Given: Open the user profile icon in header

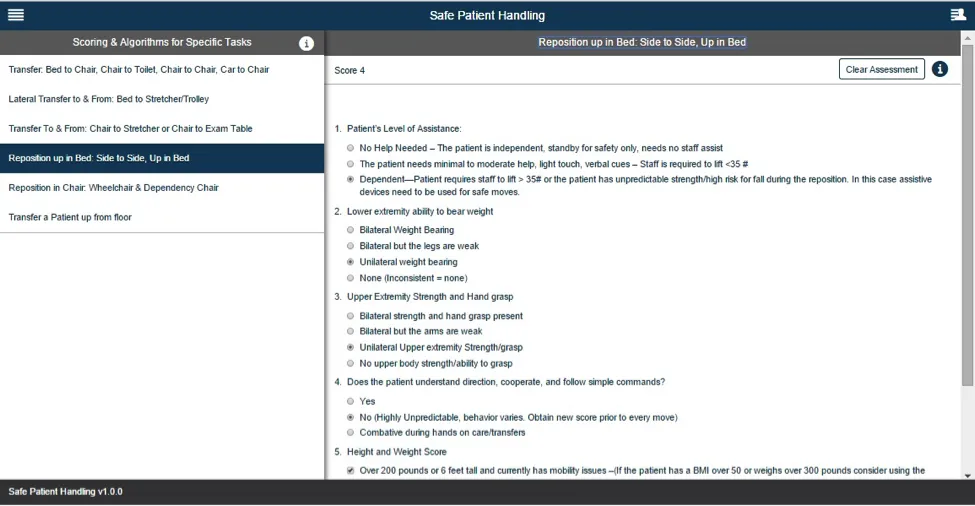Looking at the screenshot, I should point(958,15).
